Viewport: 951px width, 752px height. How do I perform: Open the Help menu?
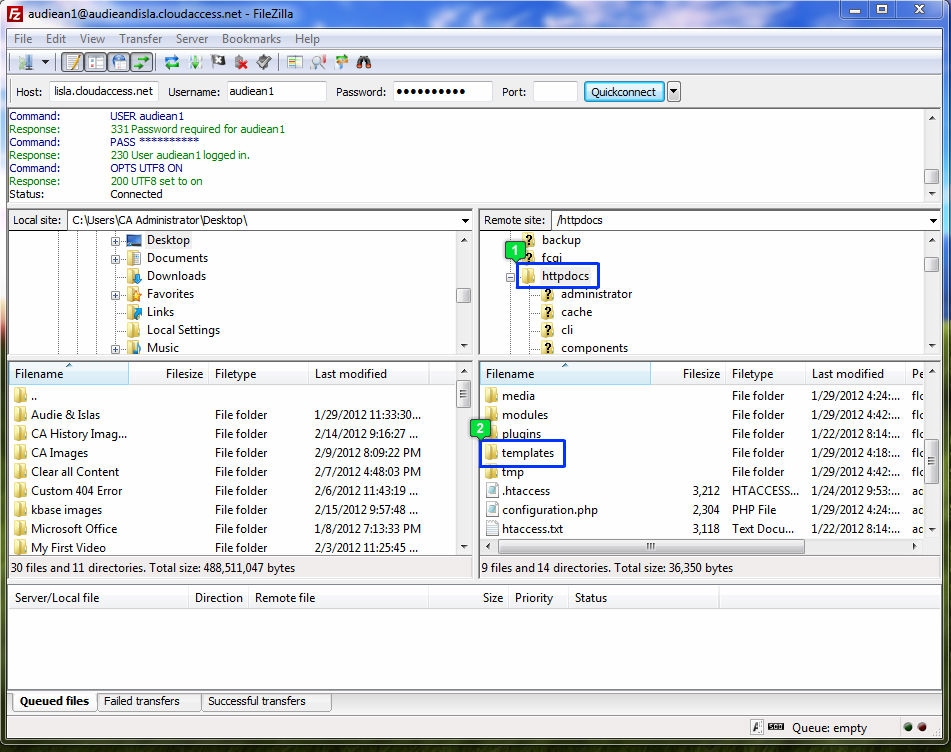point(307,39)
